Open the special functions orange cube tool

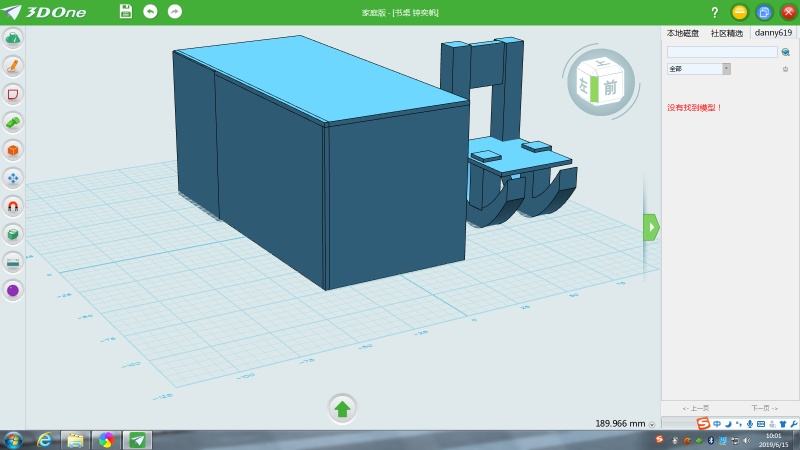13,150
